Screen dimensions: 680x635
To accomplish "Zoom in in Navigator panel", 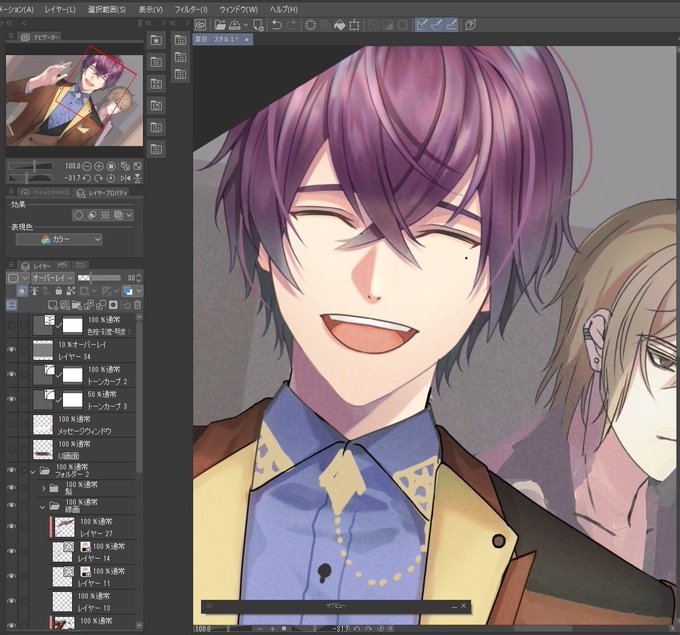I will 99,166.
